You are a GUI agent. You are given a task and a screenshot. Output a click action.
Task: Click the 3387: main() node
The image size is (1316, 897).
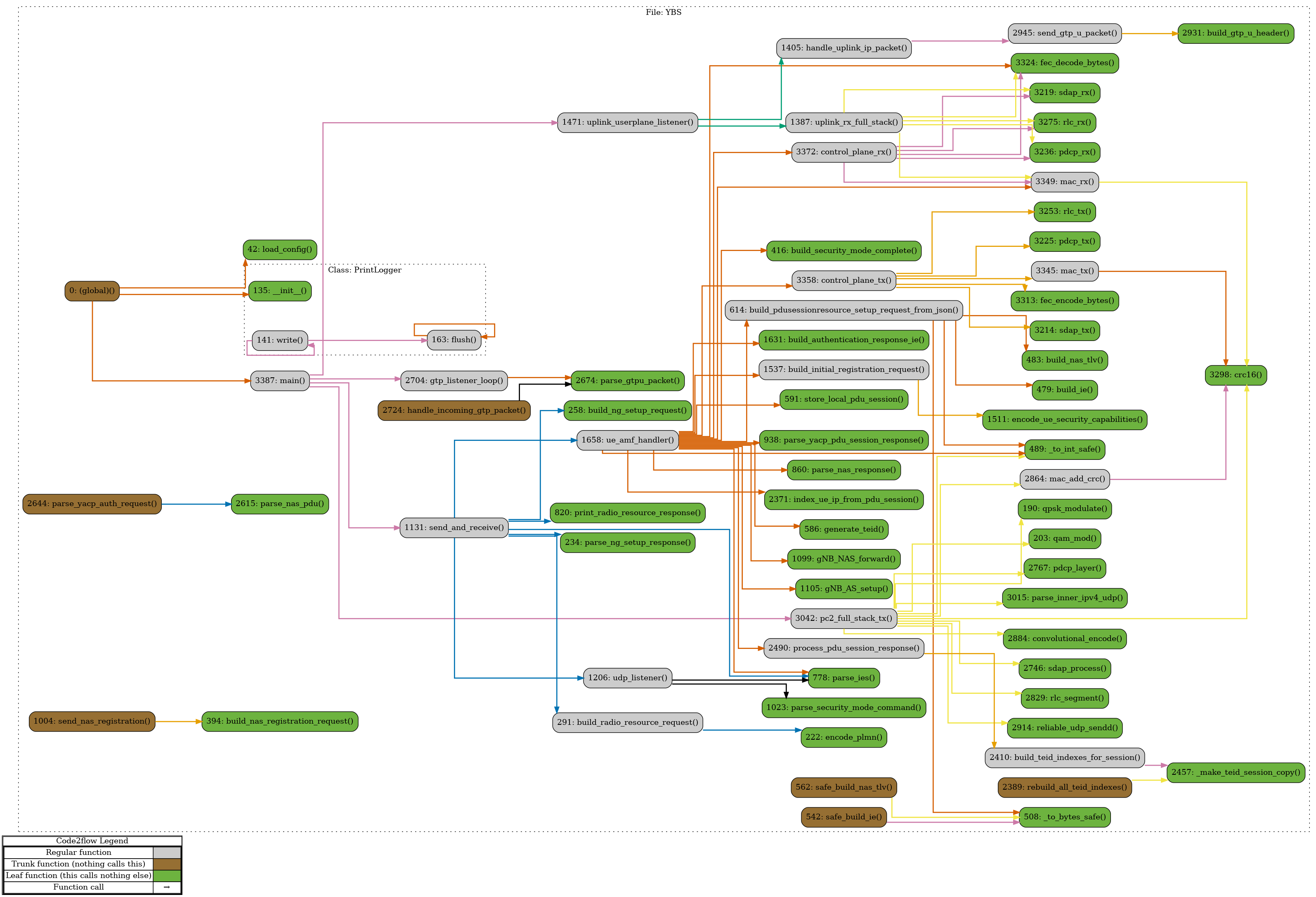280,381
